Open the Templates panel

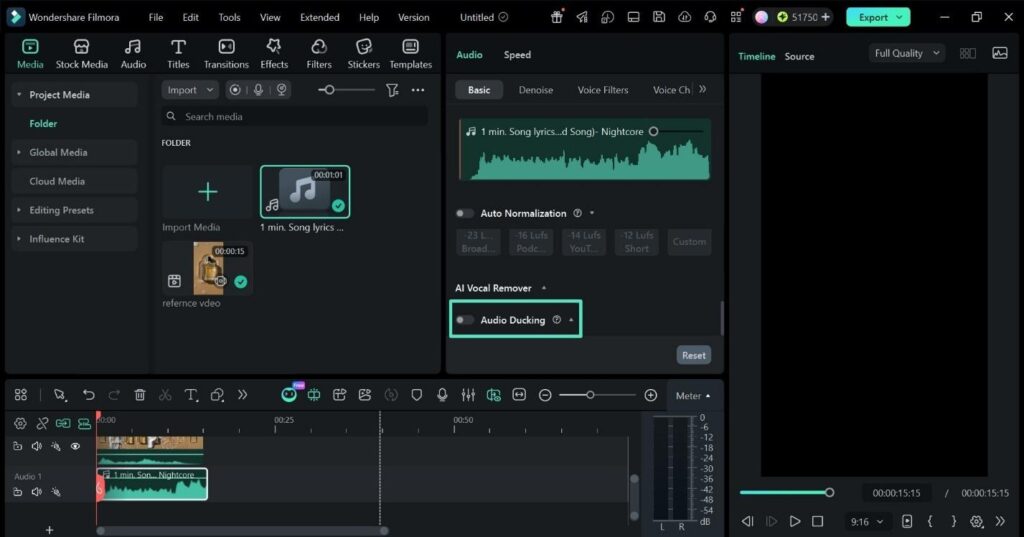point(410,54)
